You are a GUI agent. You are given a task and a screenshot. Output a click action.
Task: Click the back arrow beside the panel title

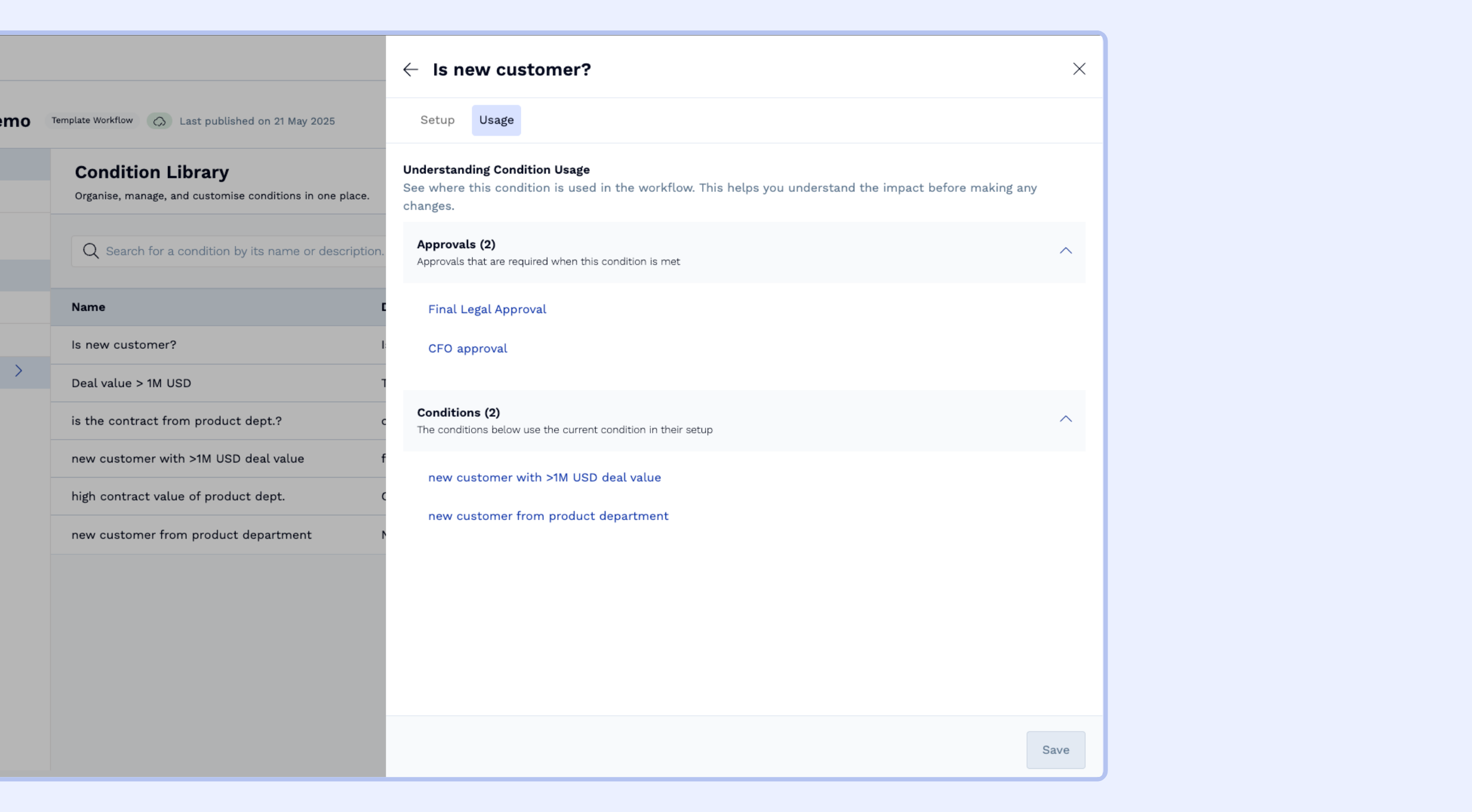pos(411,70)
